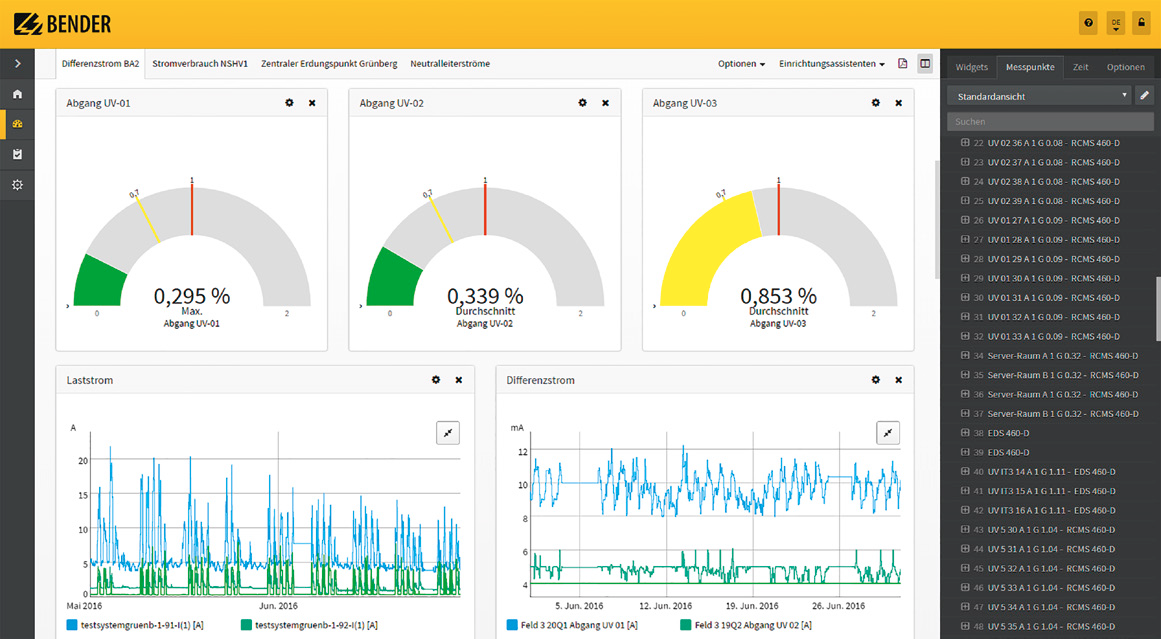Edit the Standardansicht view with pencil
Screen dimensions: 1161x639
(x=1144, y=96)
